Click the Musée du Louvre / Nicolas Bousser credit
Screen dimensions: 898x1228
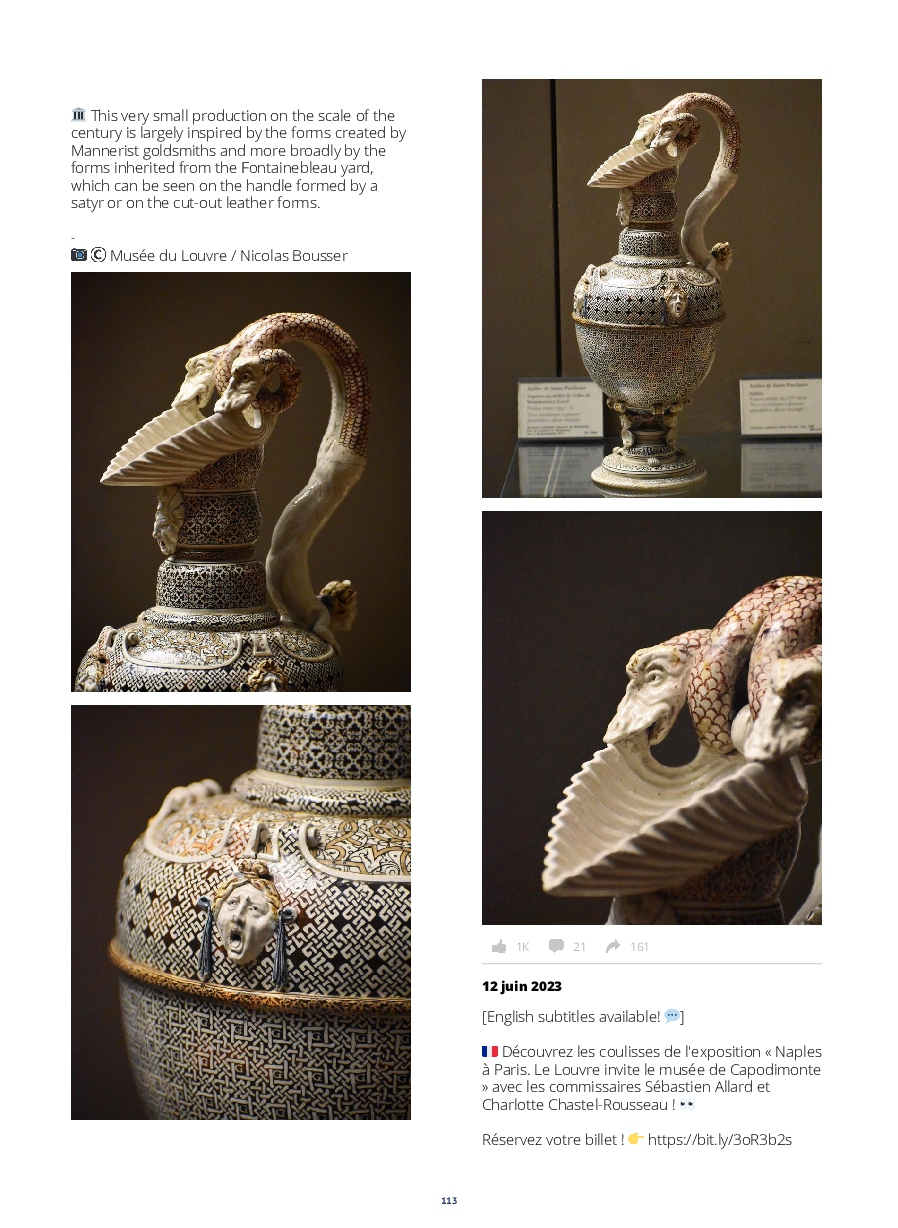(x=229, y=256)
